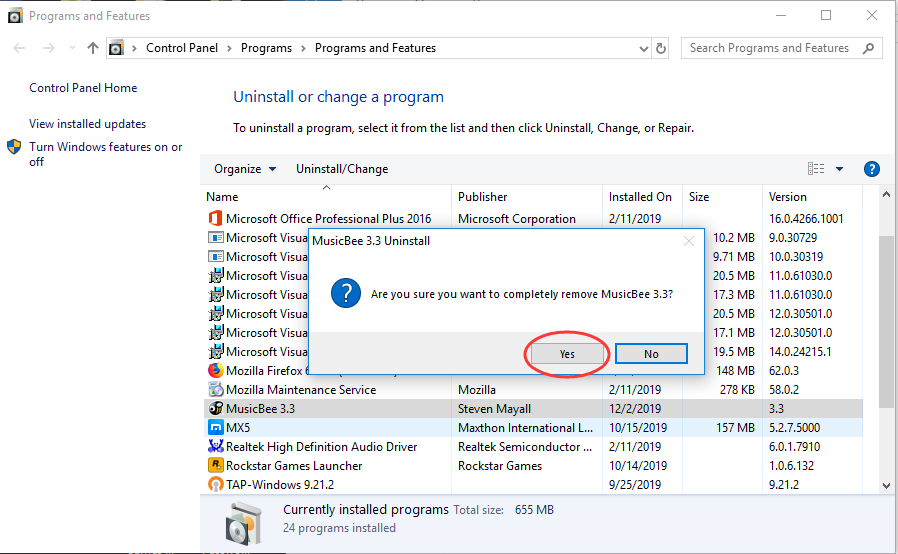Click the Rockstar Games Launcher name
898x554 pixels.
(294, 465)
